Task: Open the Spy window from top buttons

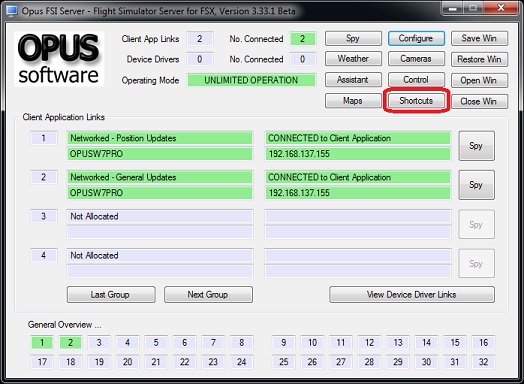Action: click(x=353, y=38)
